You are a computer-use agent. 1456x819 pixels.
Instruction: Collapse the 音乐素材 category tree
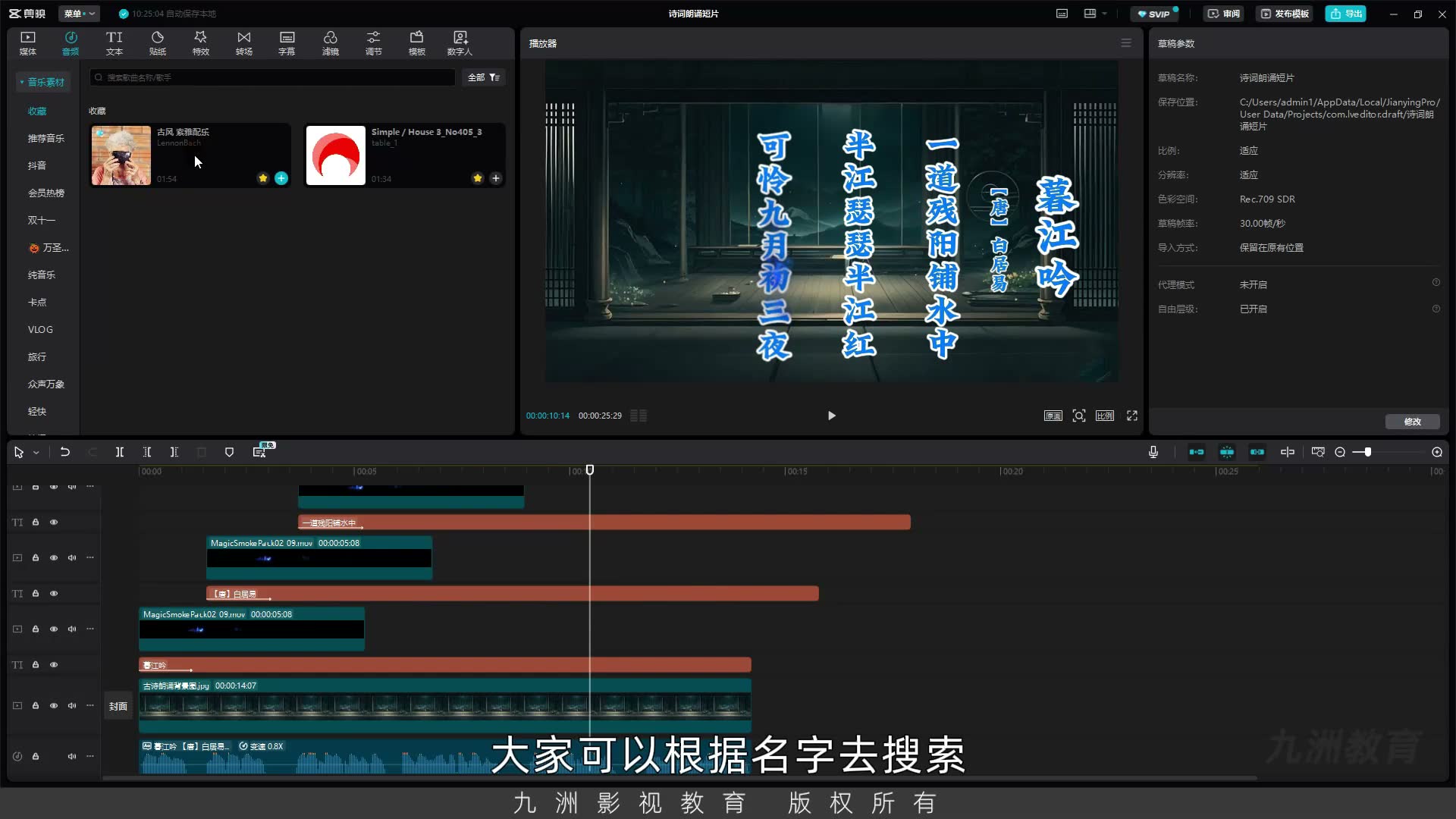(43, 82)
